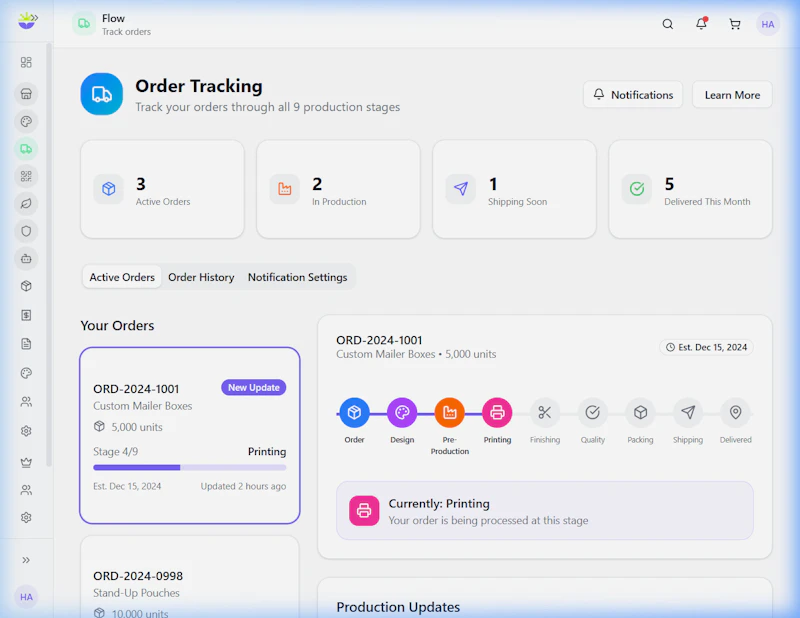Open the QR code icon in sidebar
This screenshot has width=800, height=618.
[26, 176]
